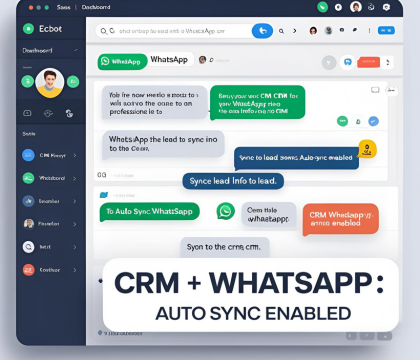Click the green CRM message bubble at the top
The width and height of the screenshot is (420, 360).
[257, 103]
